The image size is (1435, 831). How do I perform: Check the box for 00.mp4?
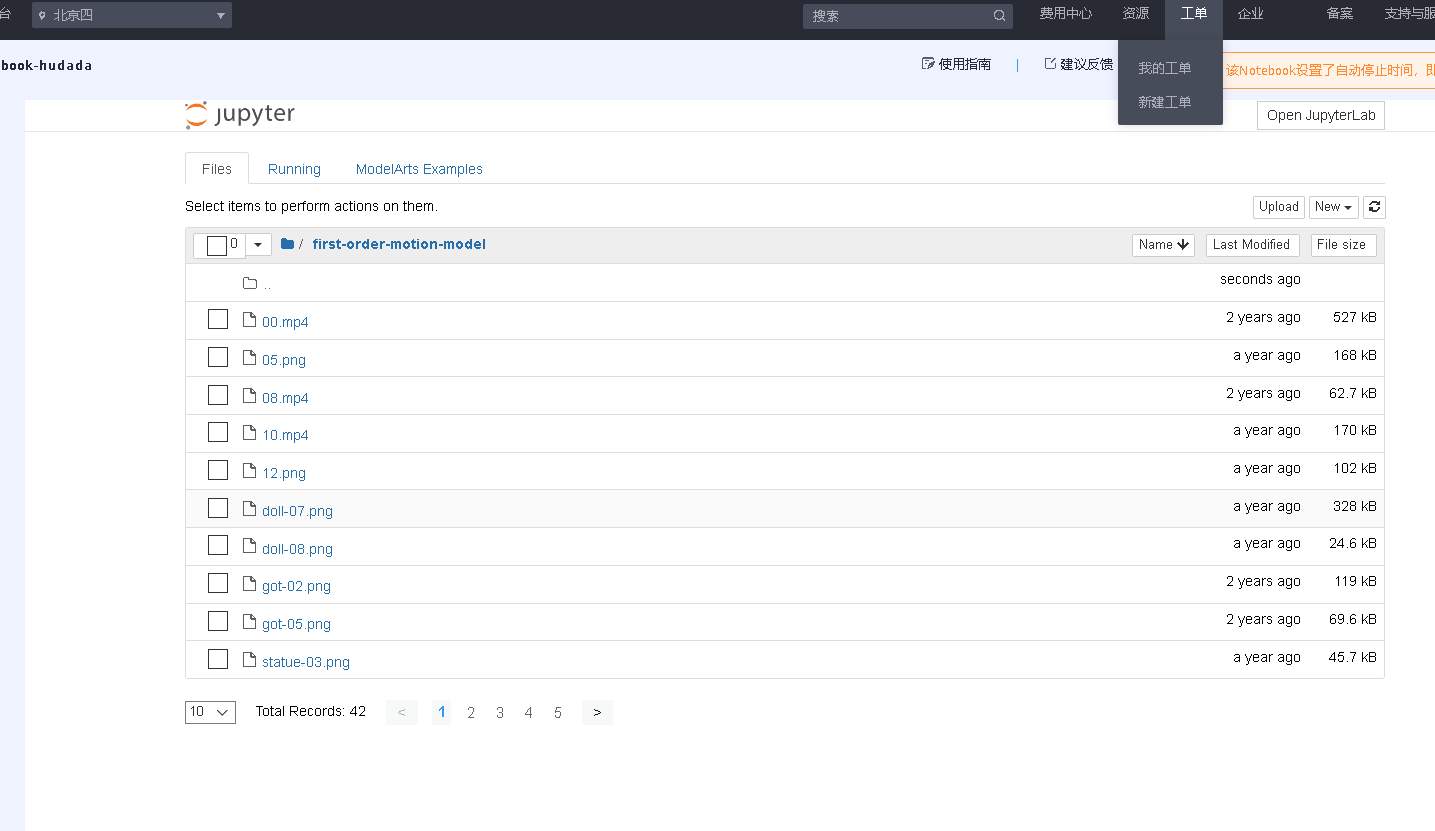point(218,319)
